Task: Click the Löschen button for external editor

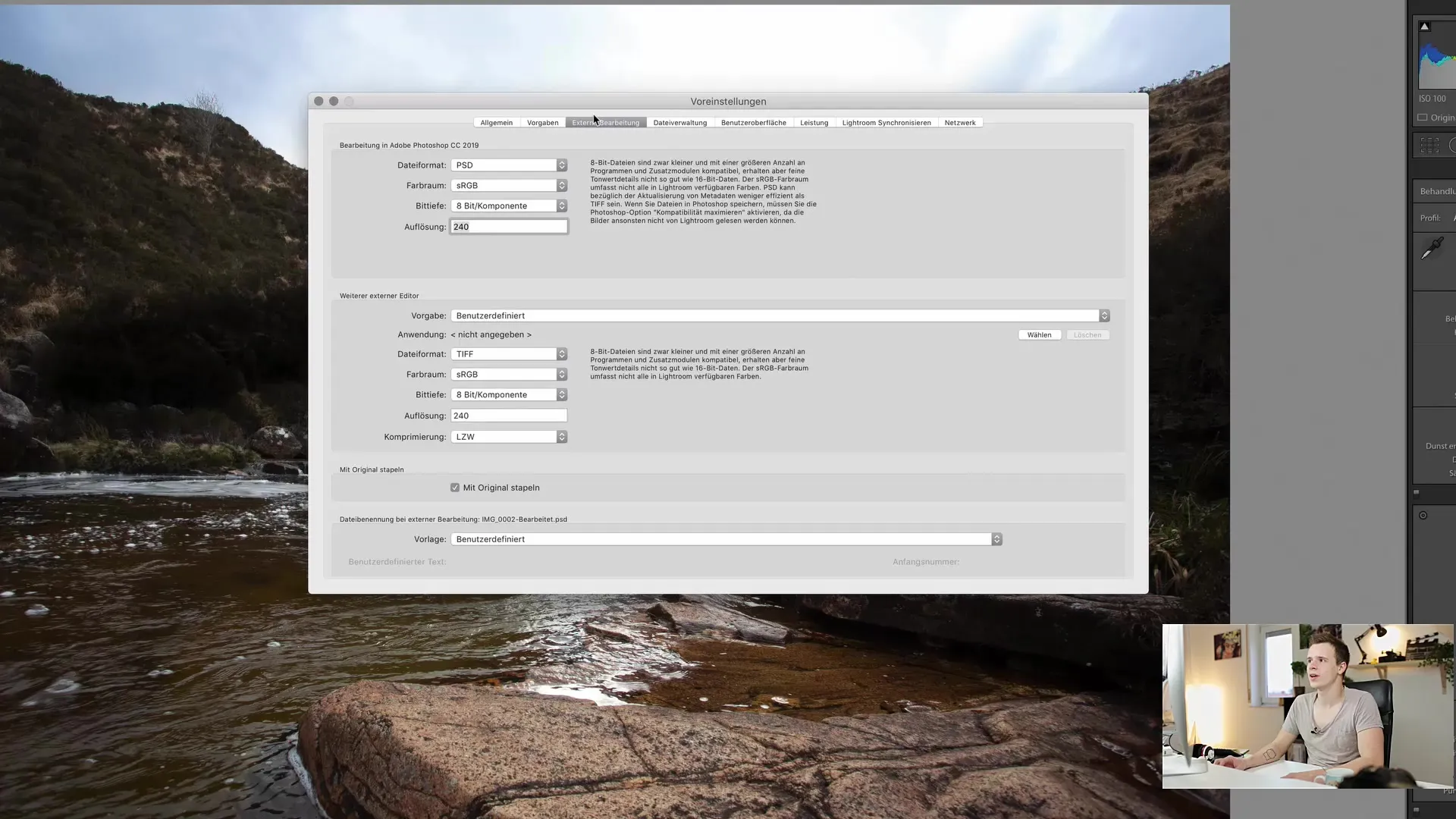Action: tap(1087, 334)
